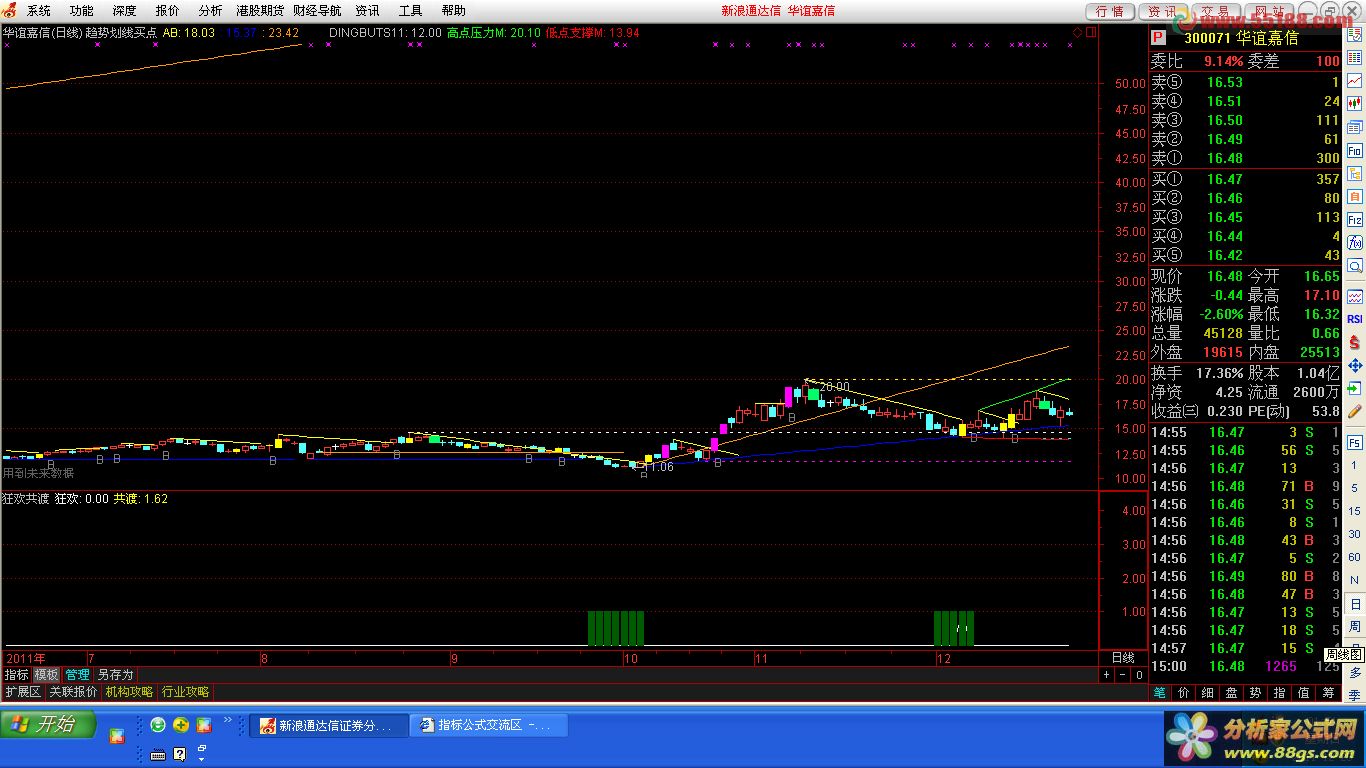Viewport: 1366px width, 768px height.
Task: Open the 帮助 menu
Action: [x=453, y=11]
